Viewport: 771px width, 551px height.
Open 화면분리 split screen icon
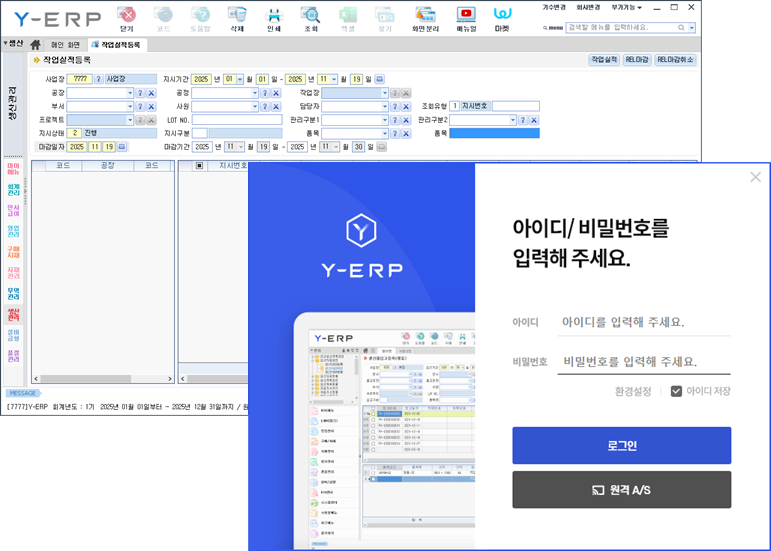[424, 18]
